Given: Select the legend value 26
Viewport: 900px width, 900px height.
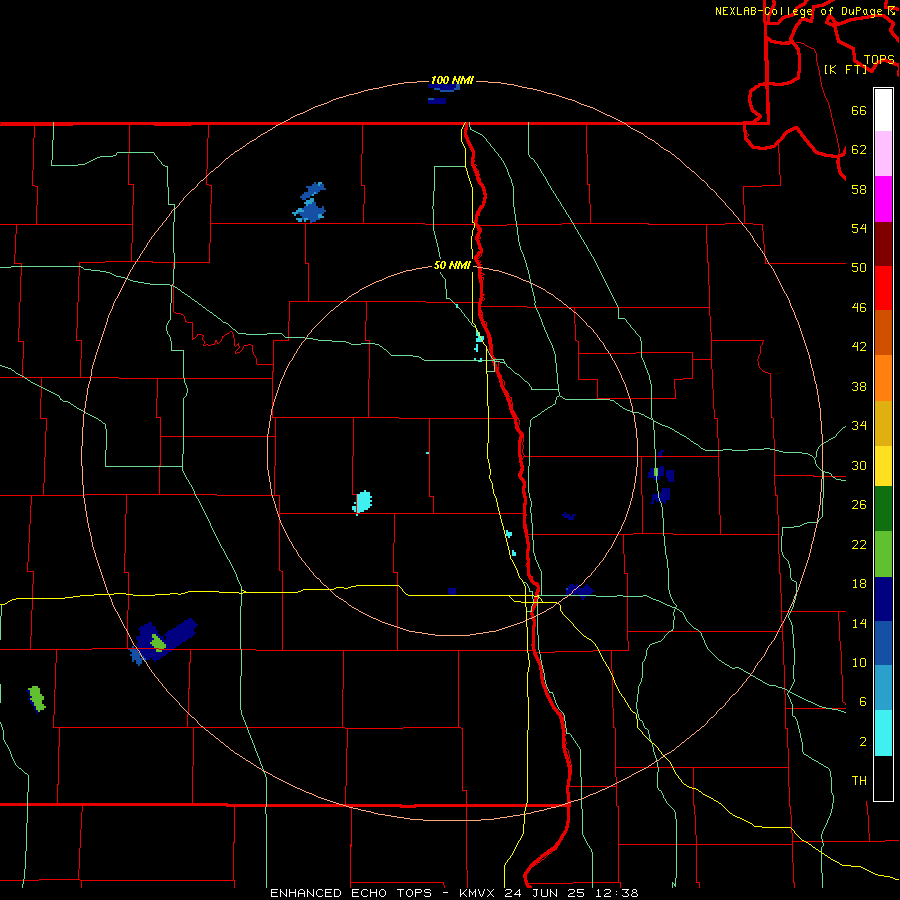Looking at the screenshot, I should [x=859, y=505].
